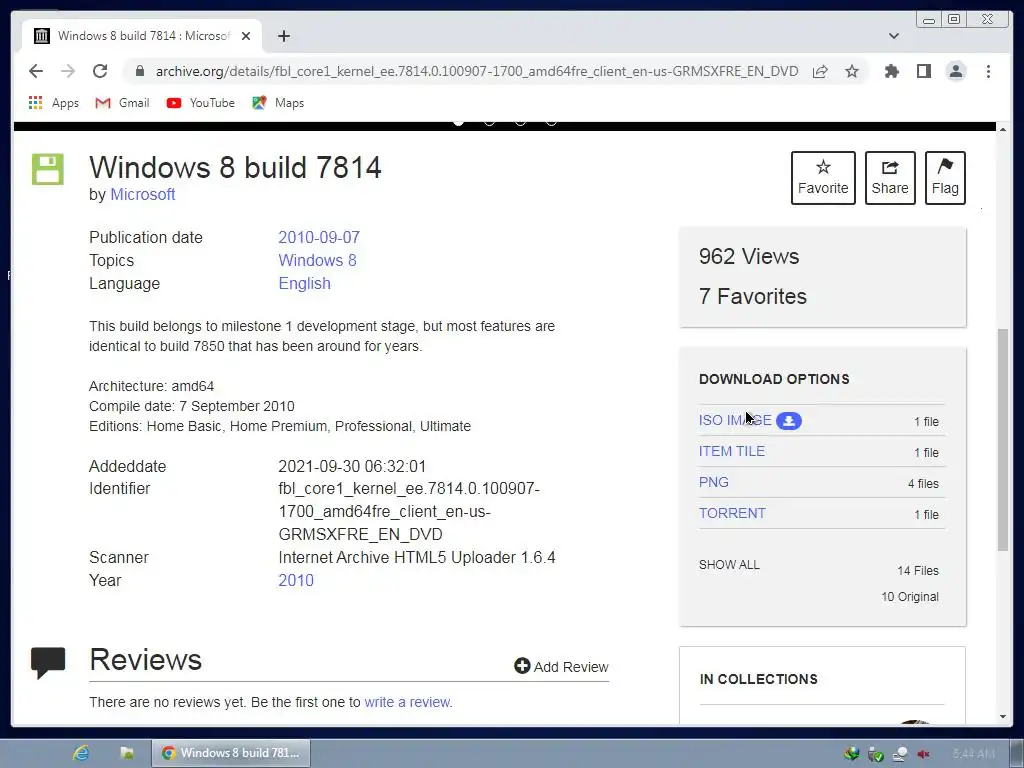This screenshot has width=1024, height=768.
Task: Click the forward navigation arrow
Action: pyautogui.click(x=68, y=71)
